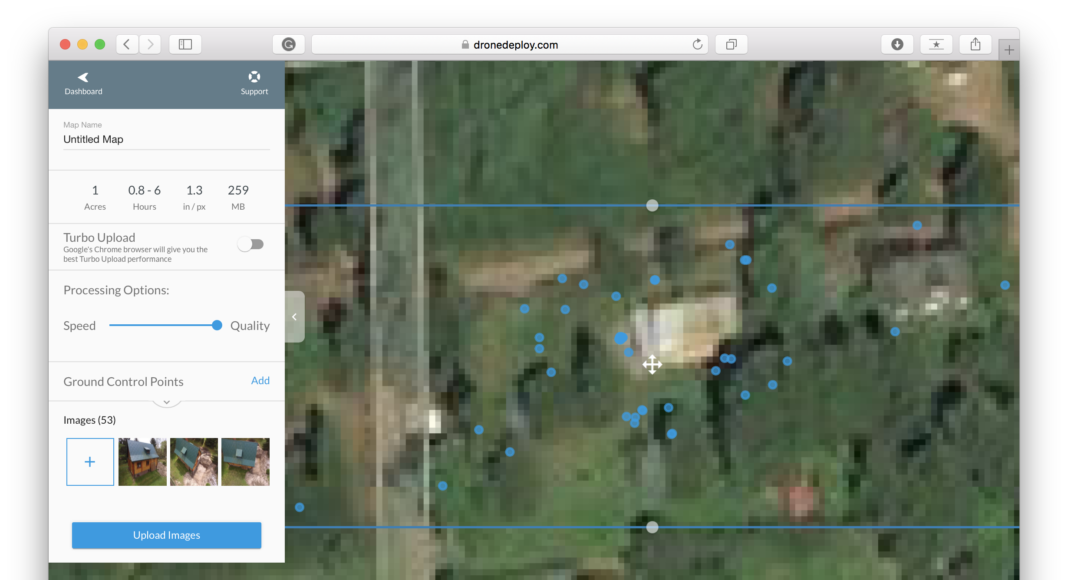This screenshot has width=1068, height=580.
Task: Add more images with plus tile
Action: coord(90,462)
